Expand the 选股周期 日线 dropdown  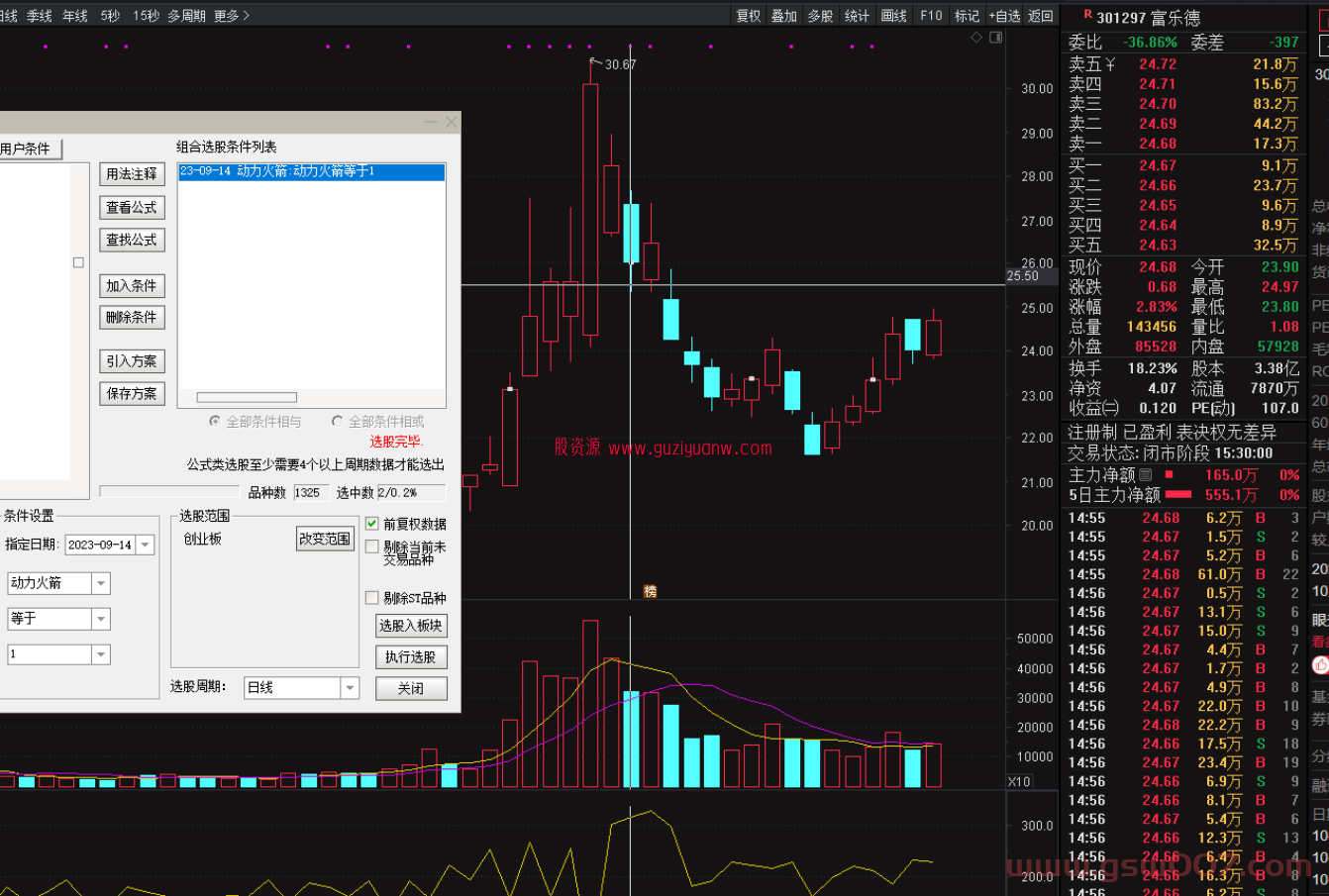(x=350, y=687)
